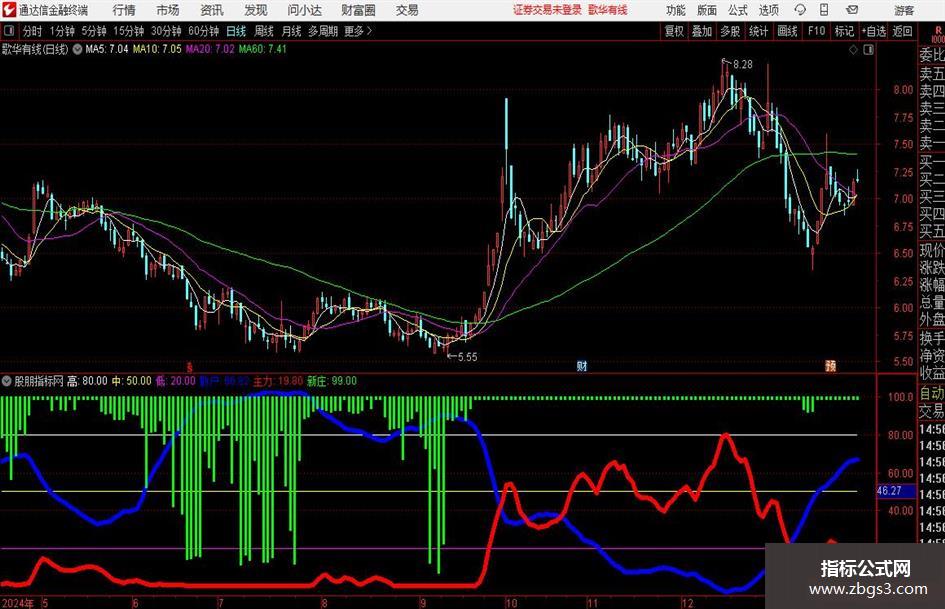Viewport: 945px width, 609px height.
Task: Switch to the 分时 chart tab
Action: tap(32, 31)
